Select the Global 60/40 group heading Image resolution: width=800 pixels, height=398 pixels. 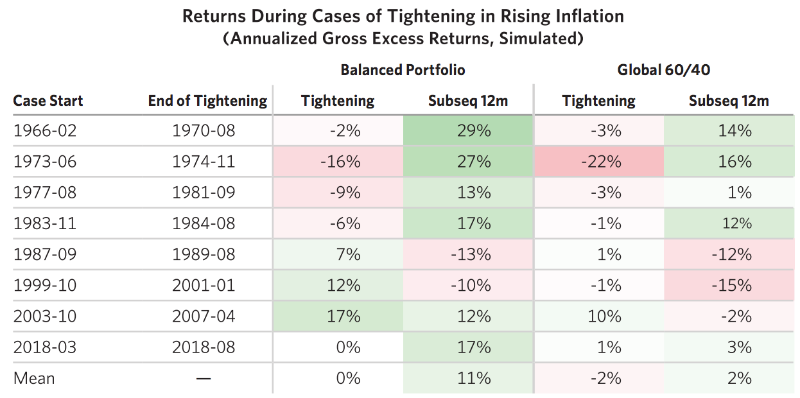click(663, 69)
